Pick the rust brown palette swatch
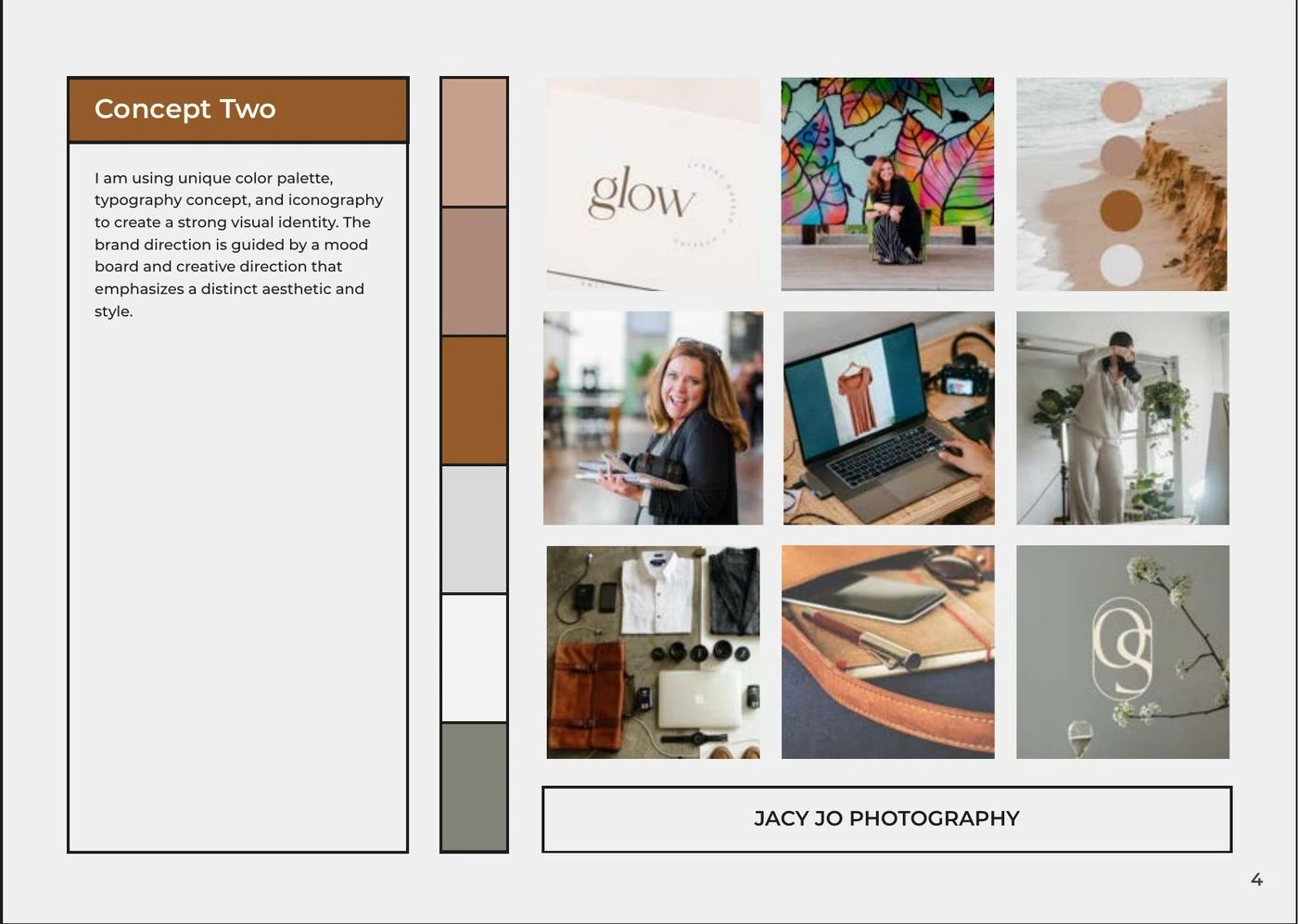Image resolution: width=1298 pixels, height=924 pixels. (474, 400)
